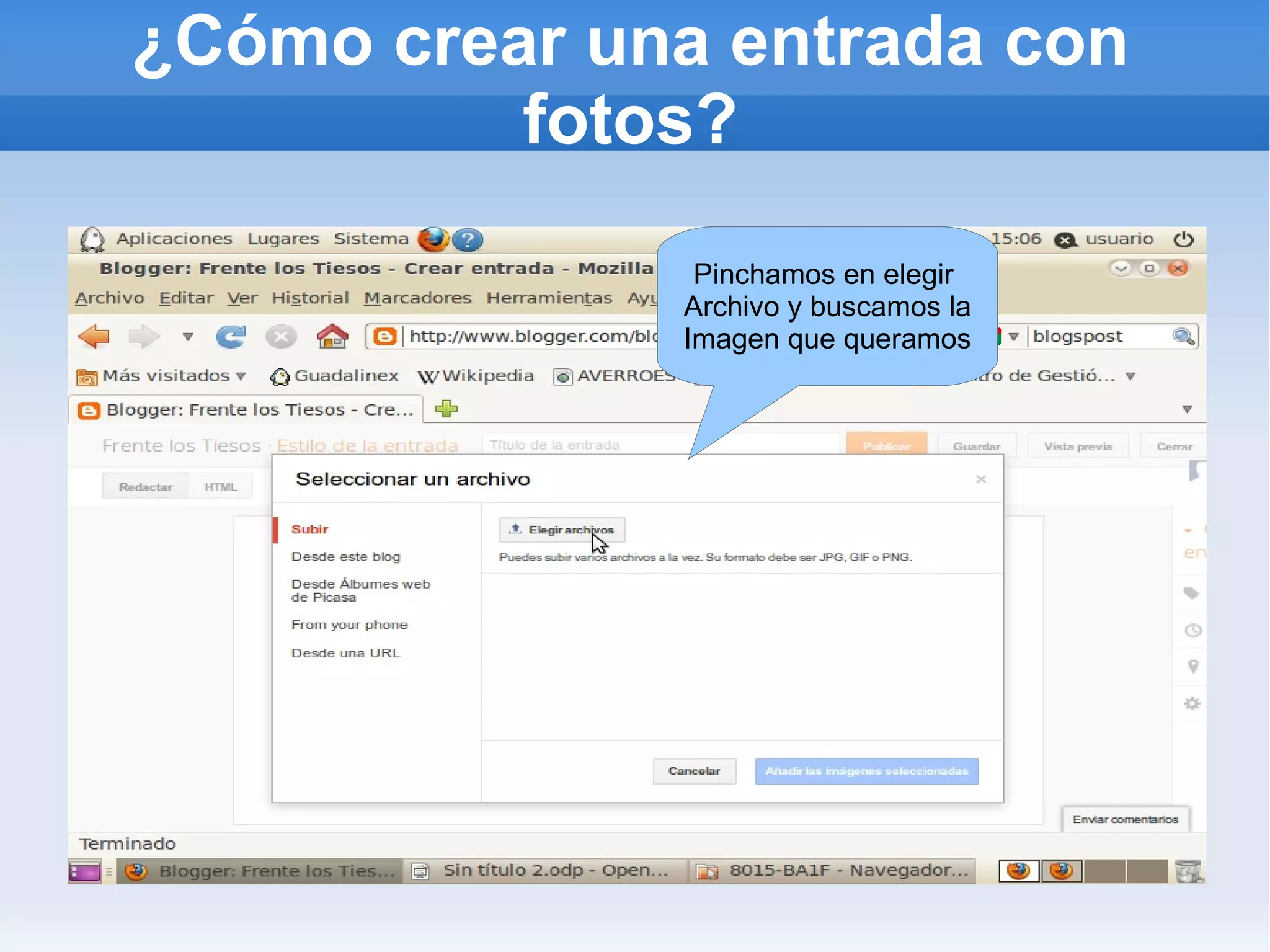Open the blue help icon in top panel
Screen dimensions: 1270x952
pyautogui.click(x=468, y=240)
